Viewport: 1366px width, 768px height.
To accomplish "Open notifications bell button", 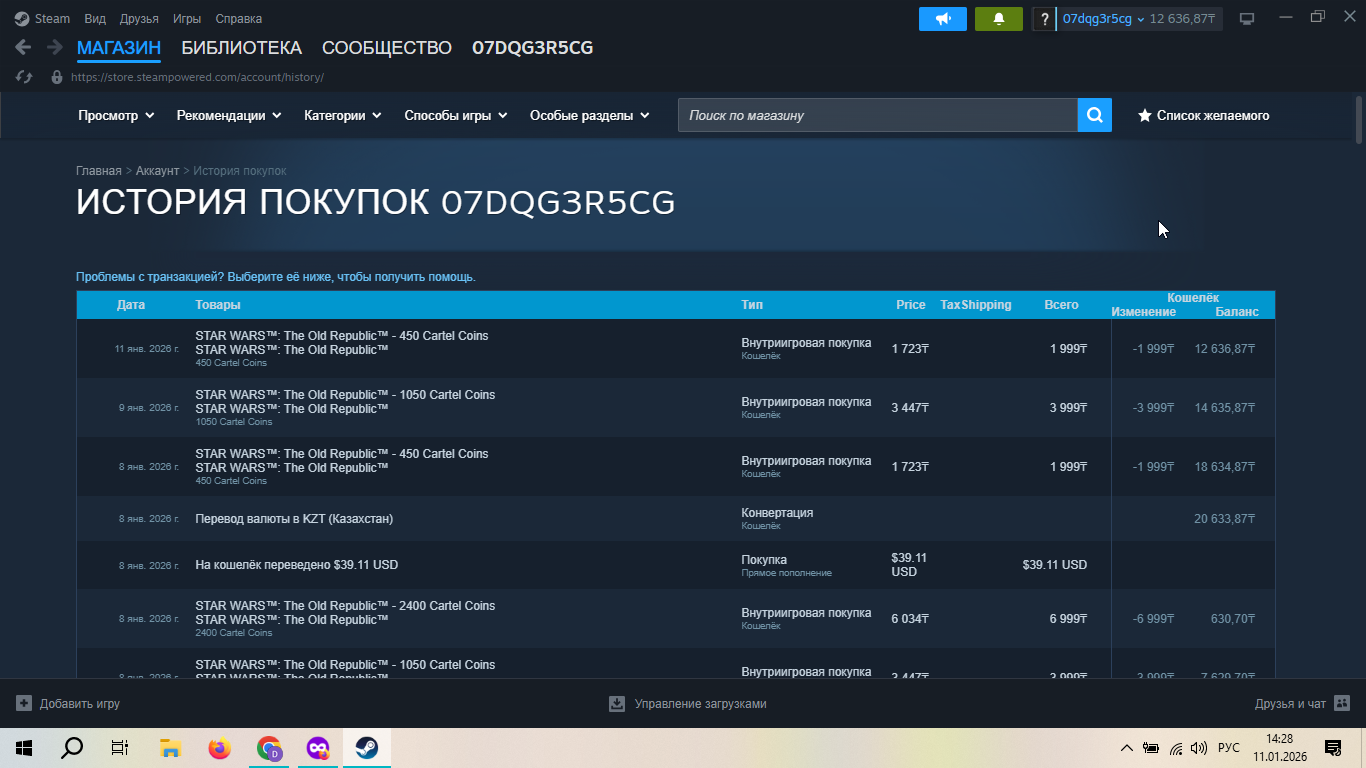I will click(x=999, y=19).
